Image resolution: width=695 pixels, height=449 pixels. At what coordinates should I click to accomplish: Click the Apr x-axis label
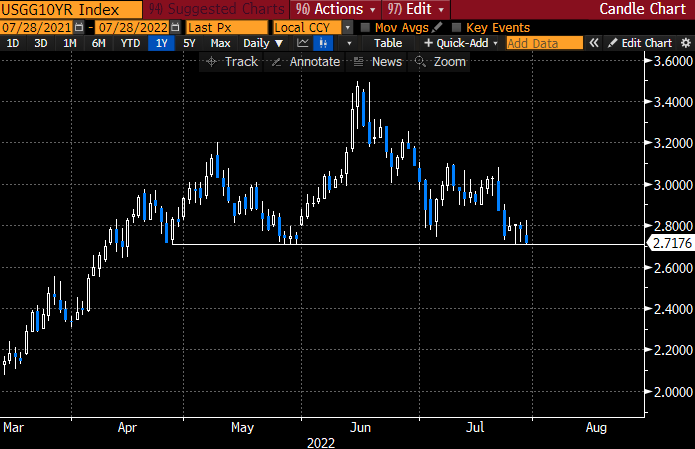coord(127,428)
